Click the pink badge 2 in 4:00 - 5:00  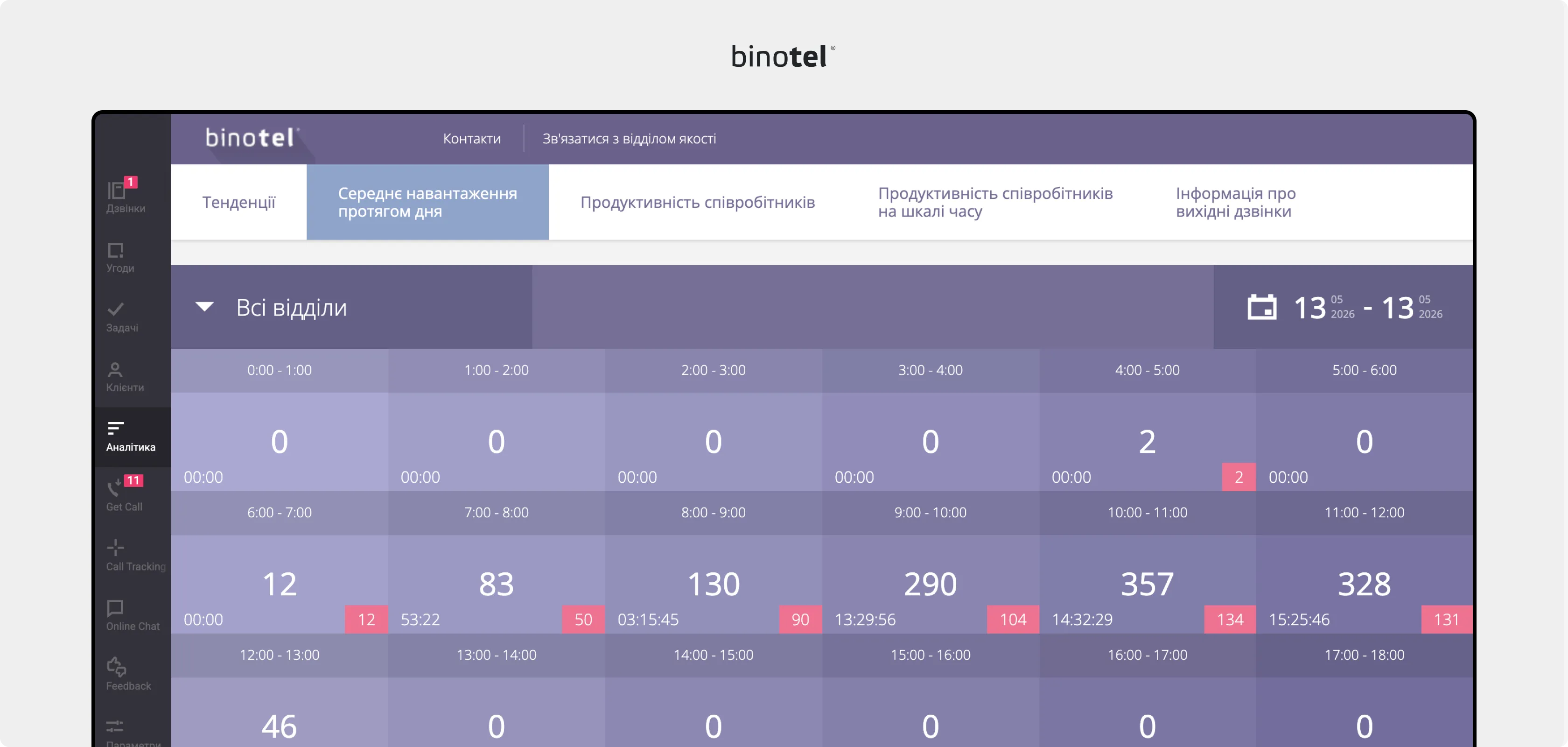pyautogui.click(x=1239, y=477)
